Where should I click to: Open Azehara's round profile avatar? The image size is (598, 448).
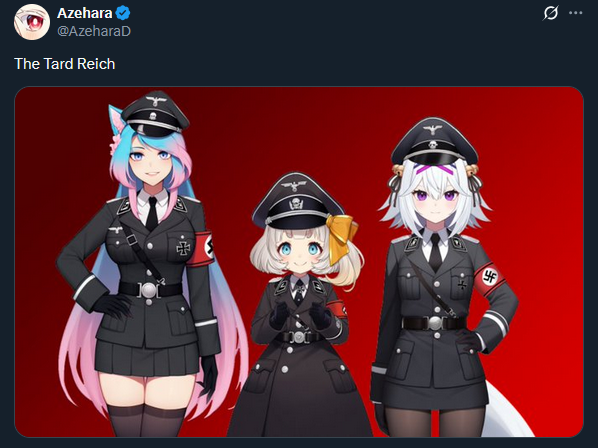click(32, 22)
